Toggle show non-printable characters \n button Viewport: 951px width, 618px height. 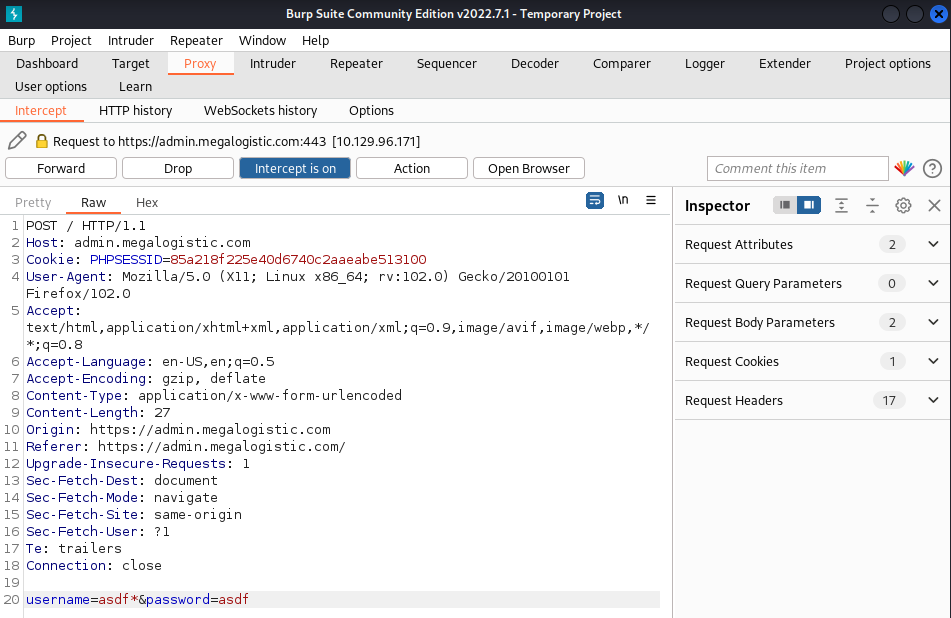point(623,200)
